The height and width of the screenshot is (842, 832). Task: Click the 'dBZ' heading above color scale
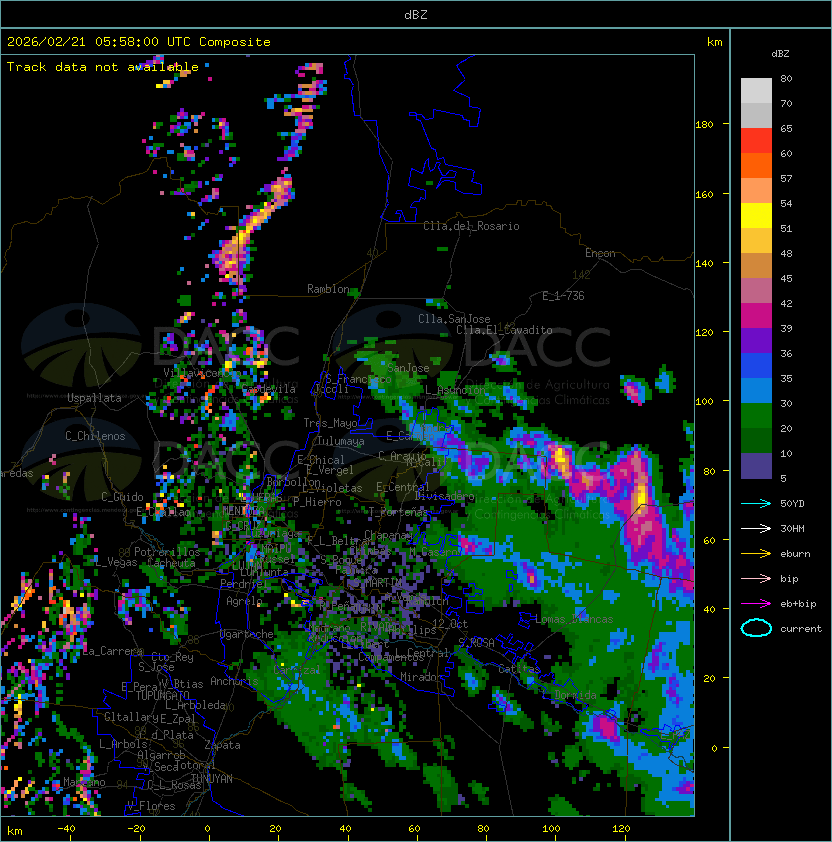click(x=780, y=54)
